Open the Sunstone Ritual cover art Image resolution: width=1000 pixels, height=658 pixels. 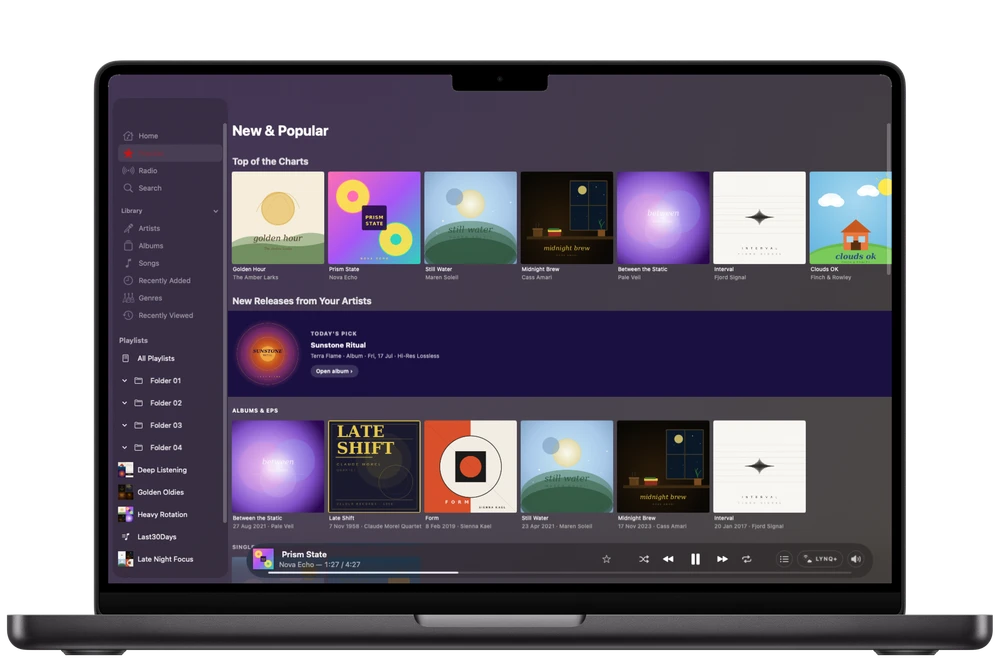pos(268,354)
